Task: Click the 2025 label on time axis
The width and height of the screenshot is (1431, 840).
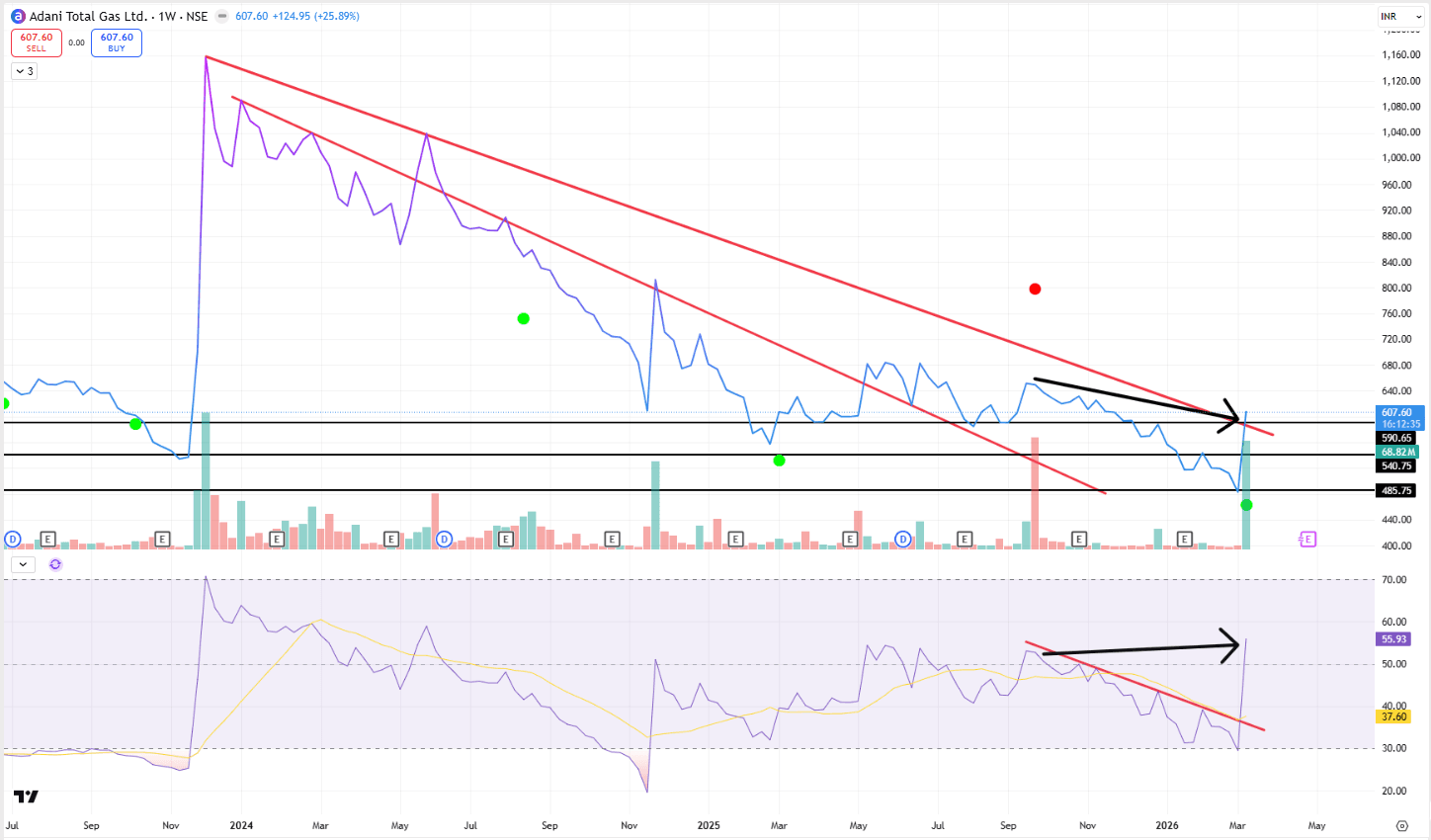Action: pos(709,825)
